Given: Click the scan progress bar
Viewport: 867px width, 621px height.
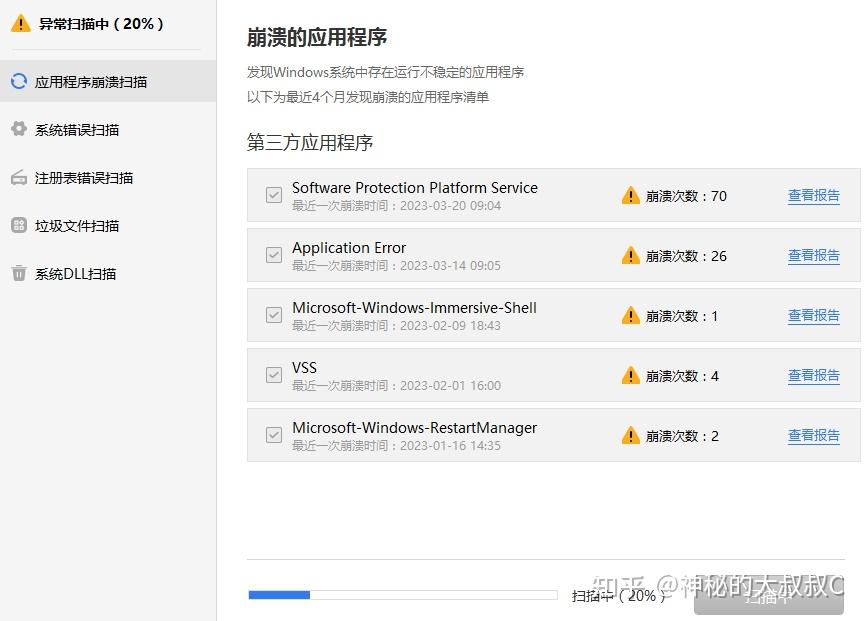Looking at the screenshot, I should (402, 595).
